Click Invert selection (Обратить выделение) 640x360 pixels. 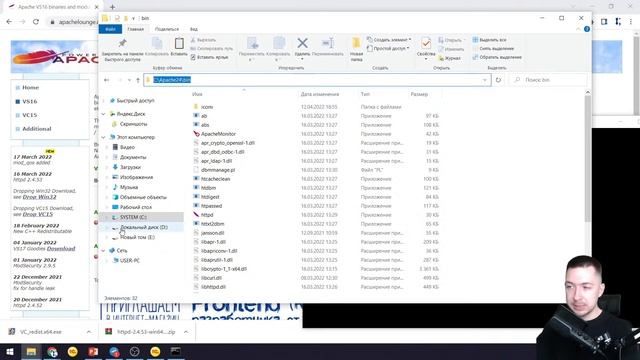tap(497, 58)
